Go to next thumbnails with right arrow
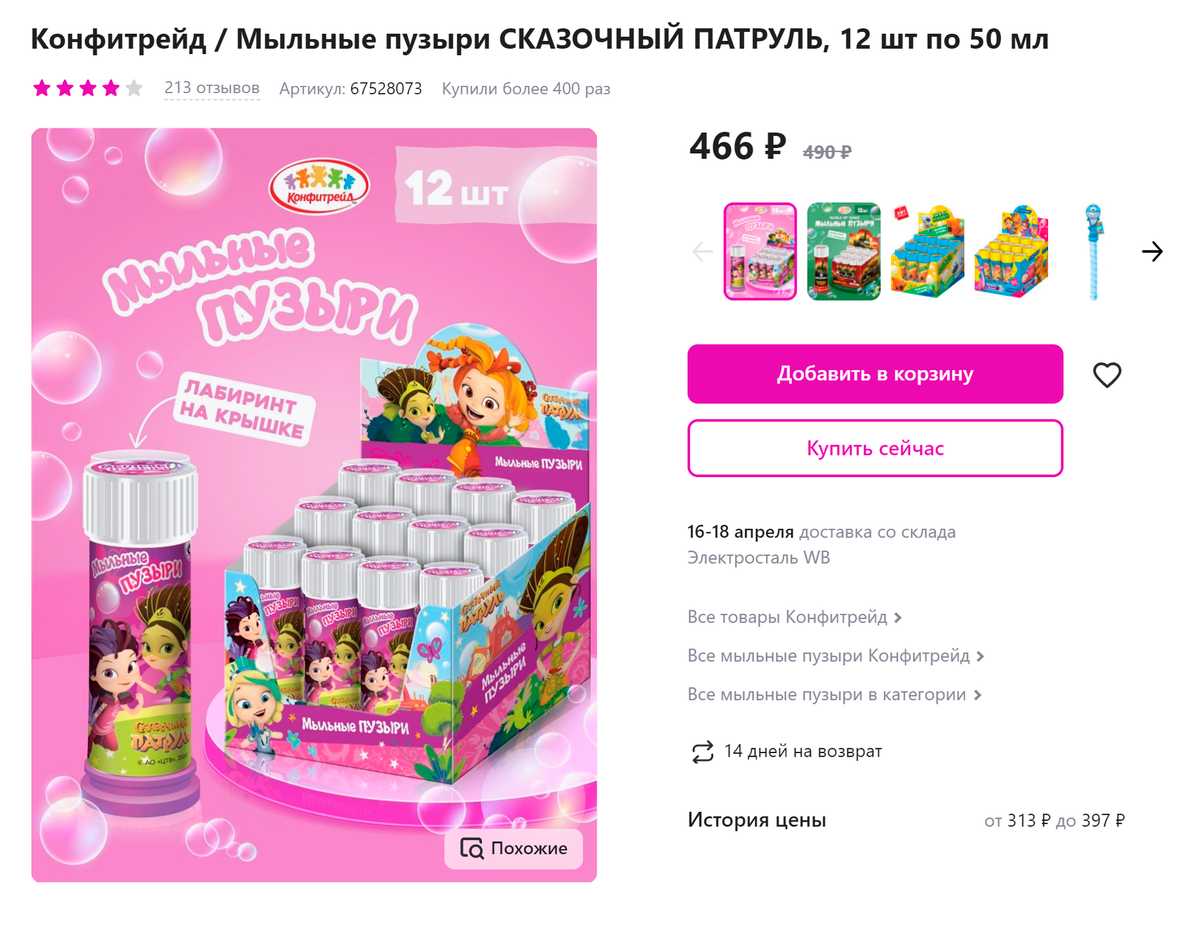 click(1152, 252)
